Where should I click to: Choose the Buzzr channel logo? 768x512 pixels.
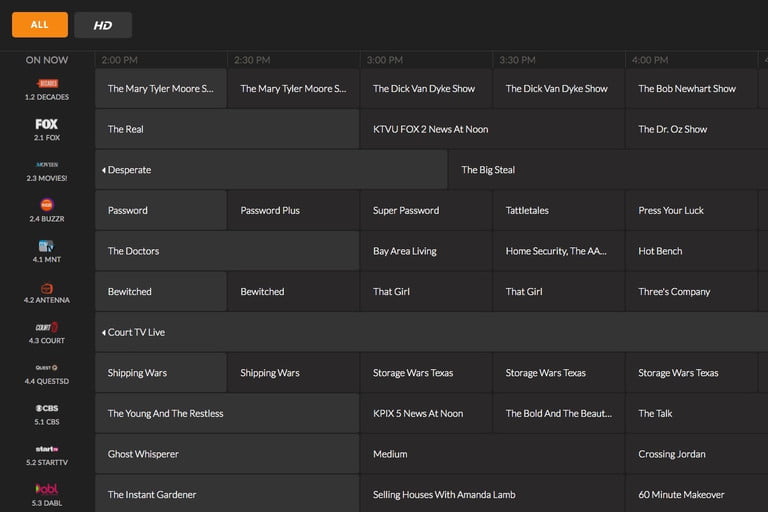[47, 205]
